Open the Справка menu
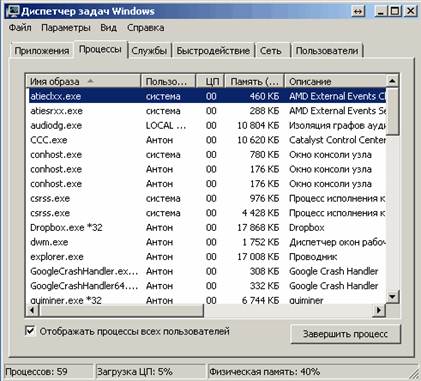Image resolution: width=421 pixels, height=381 pixels. pyautogui.click(x=145, y=27)
